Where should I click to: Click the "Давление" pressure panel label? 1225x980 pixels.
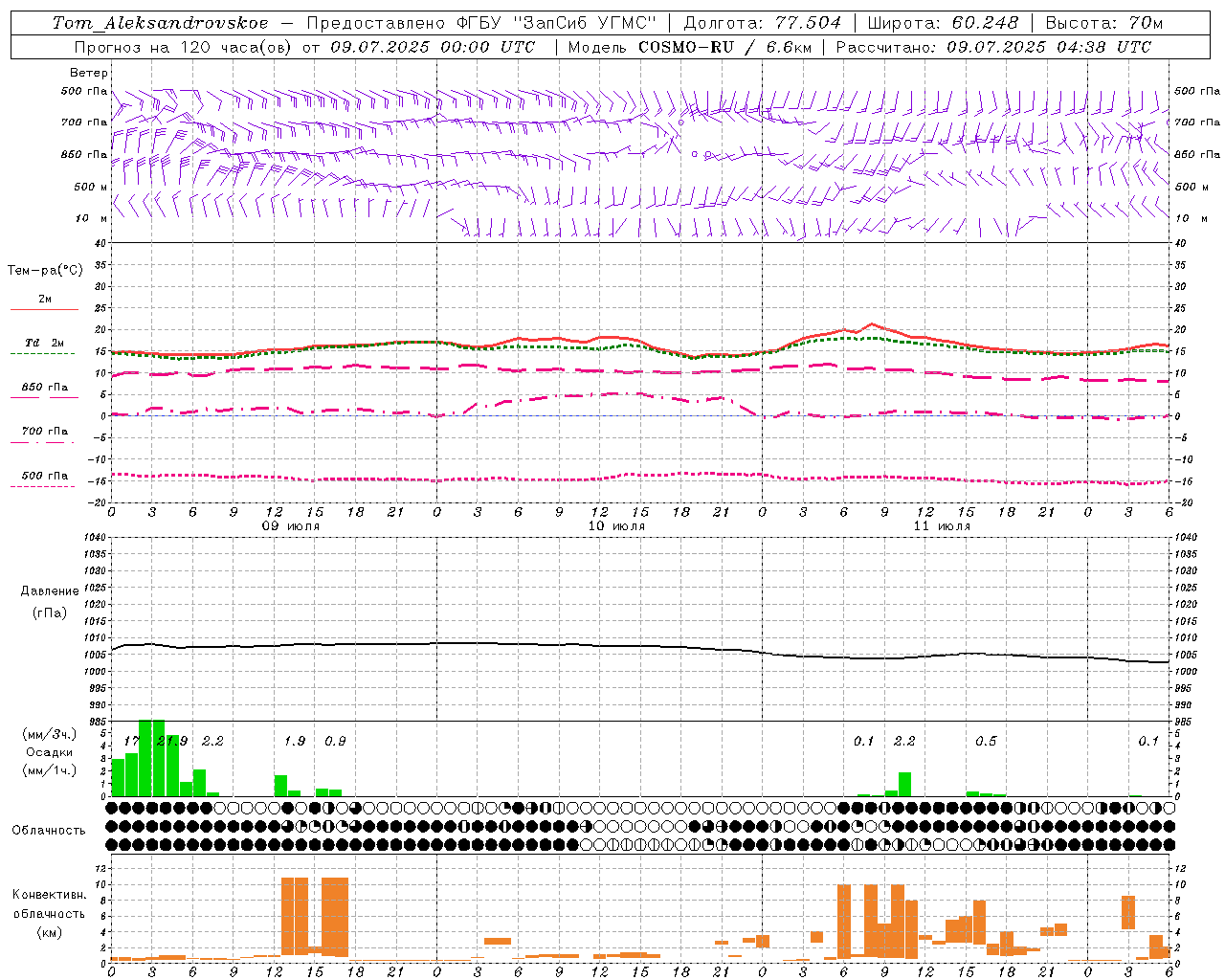pyautogui.click(x=49, y=591)
